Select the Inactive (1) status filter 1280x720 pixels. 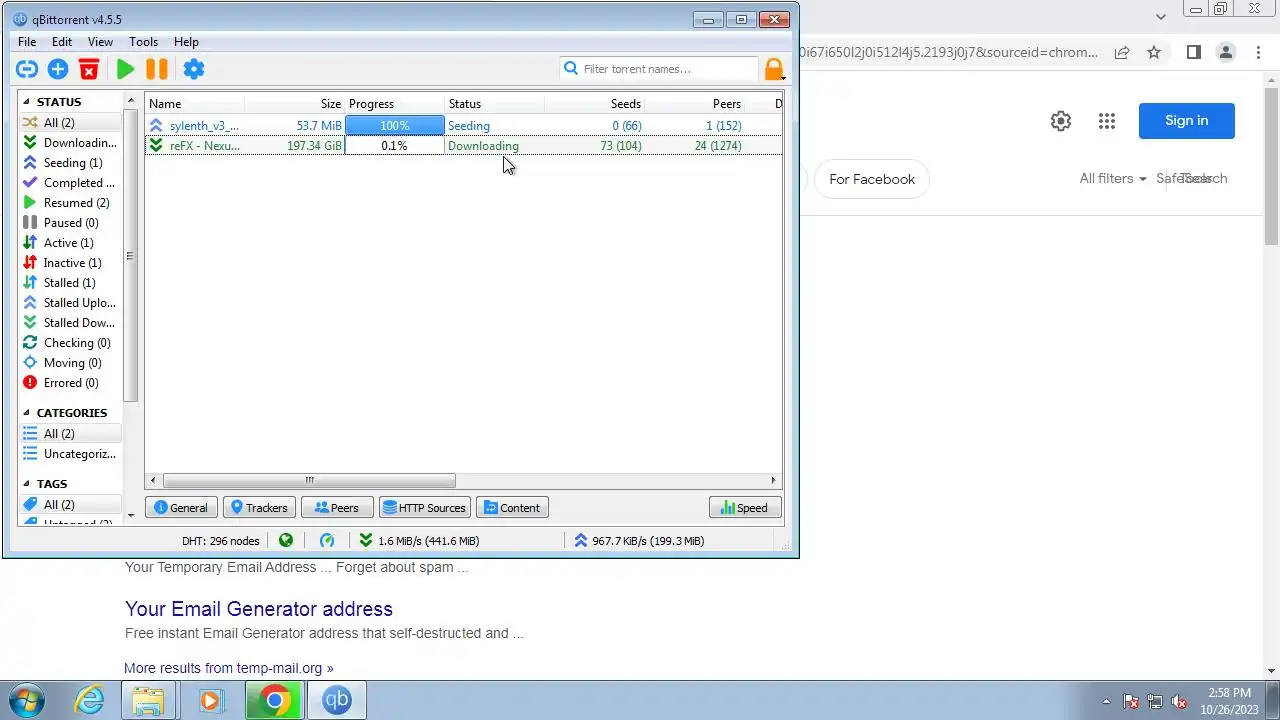coord(70,263)
